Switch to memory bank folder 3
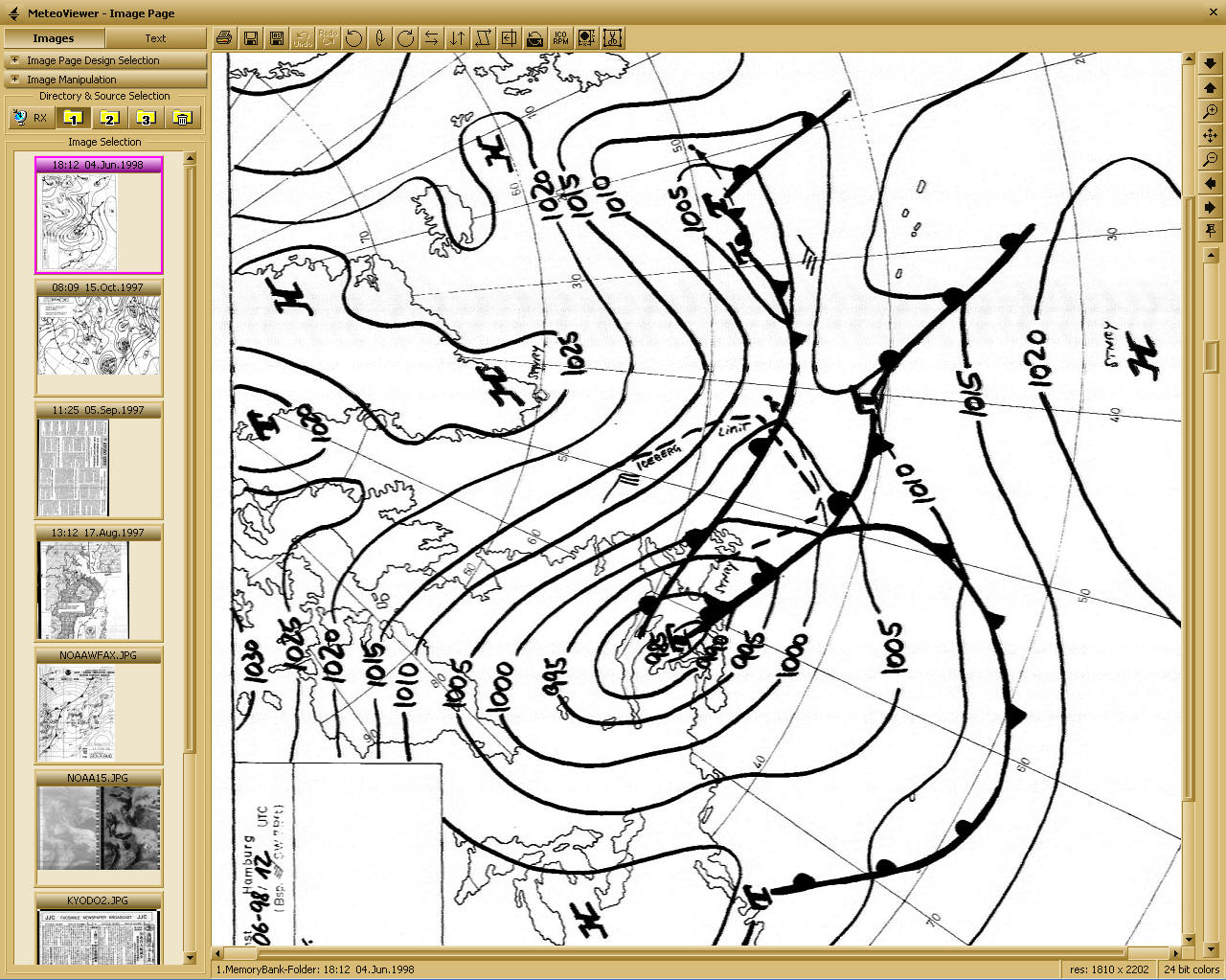 pos(146,118)
